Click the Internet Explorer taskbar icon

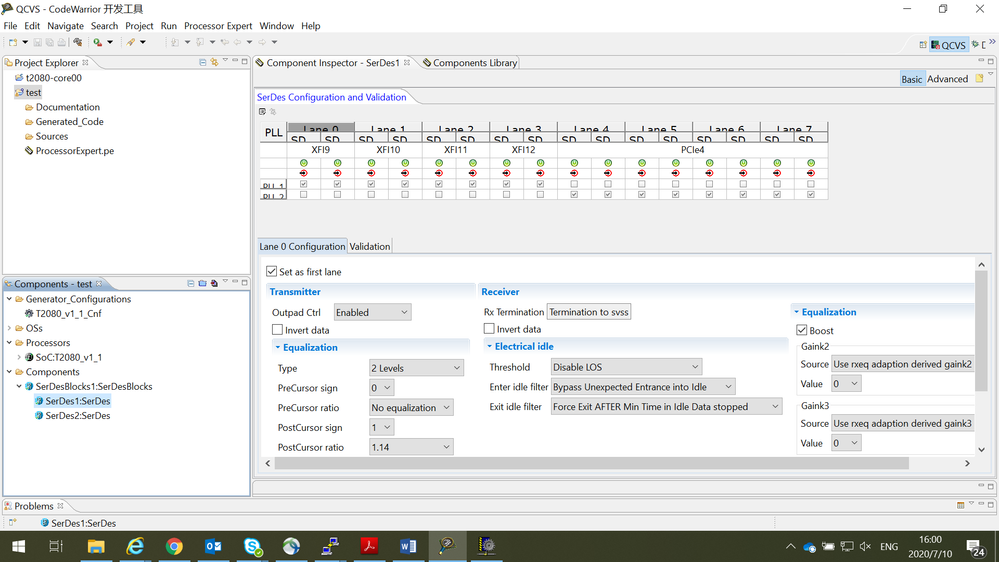coord(135,546)
